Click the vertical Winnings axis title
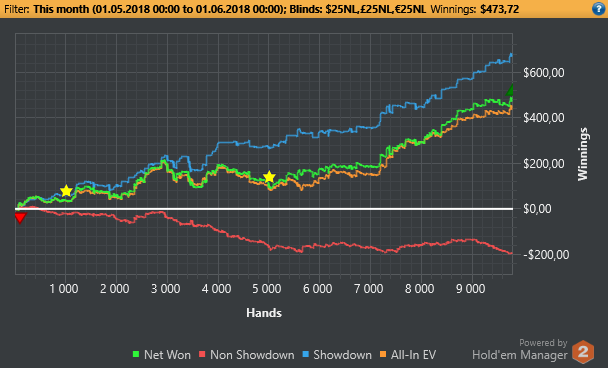This screenshot has height=368, width=608. click(x=583, y=154)
